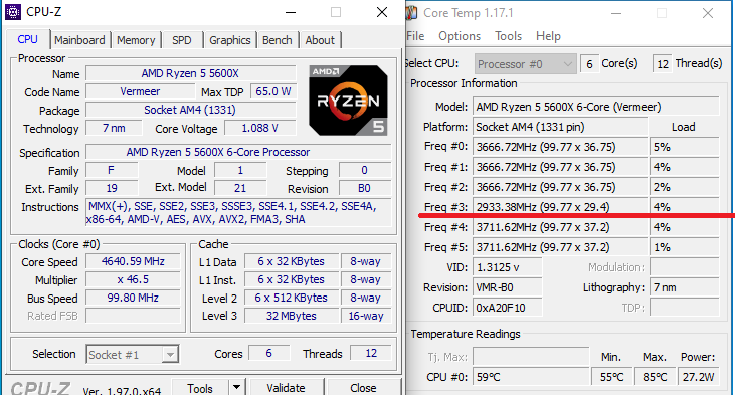Open the SPD tab
Viewport: 735px width, 396px height.
click(x=182, y=40)
